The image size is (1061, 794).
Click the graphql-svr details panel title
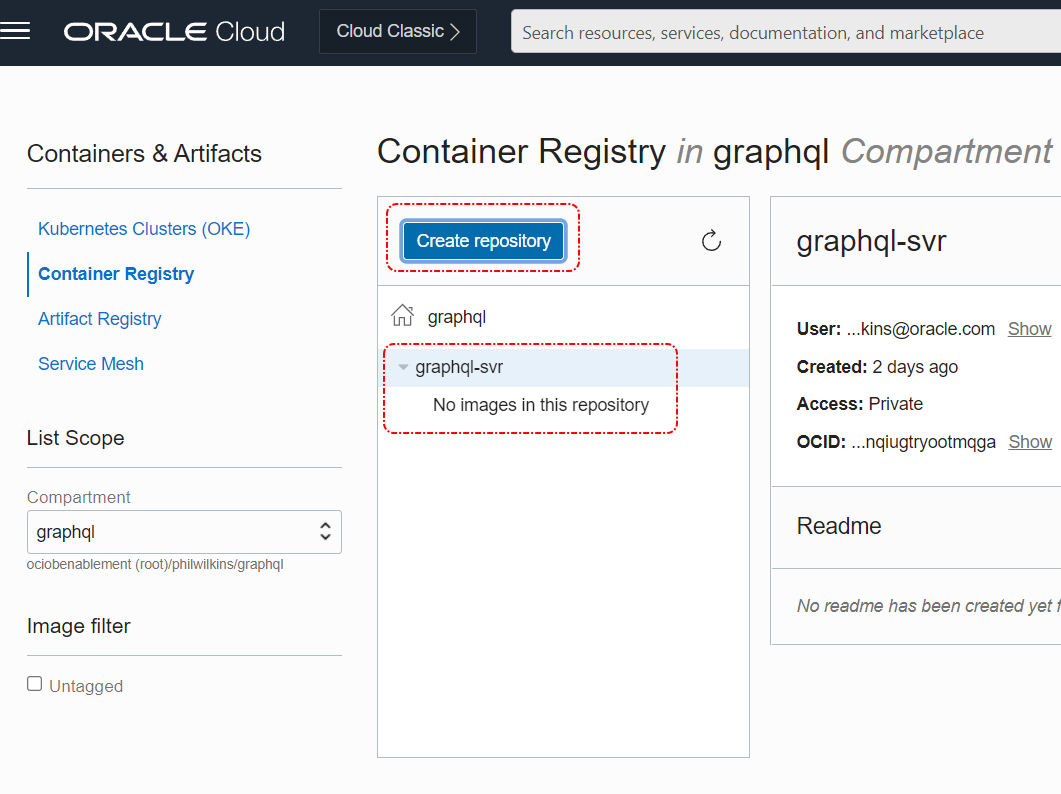click(x=871, y=241)
